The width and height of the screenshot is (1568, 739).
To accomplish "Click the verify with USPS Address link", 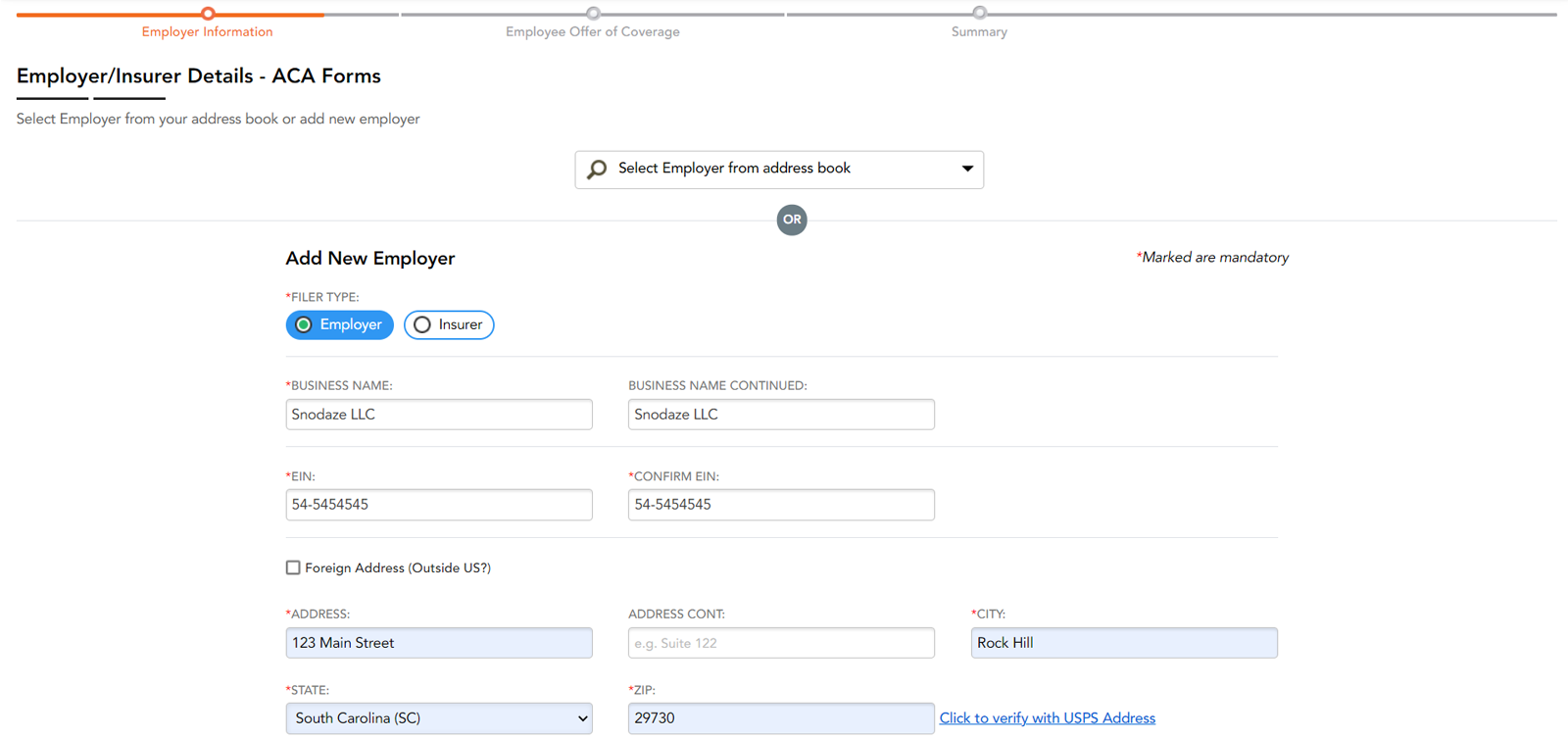I will click(x=1047, y=718).
